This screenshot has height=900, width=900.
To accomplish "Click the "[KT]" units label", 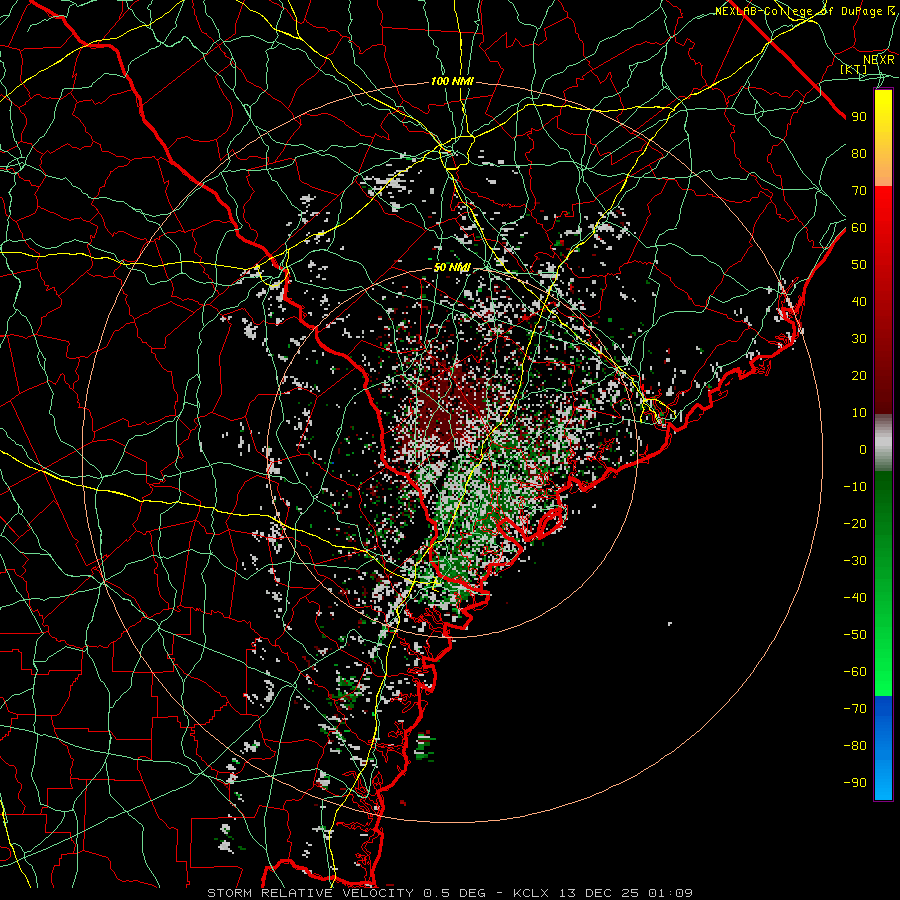I will (x=854, y=69).
